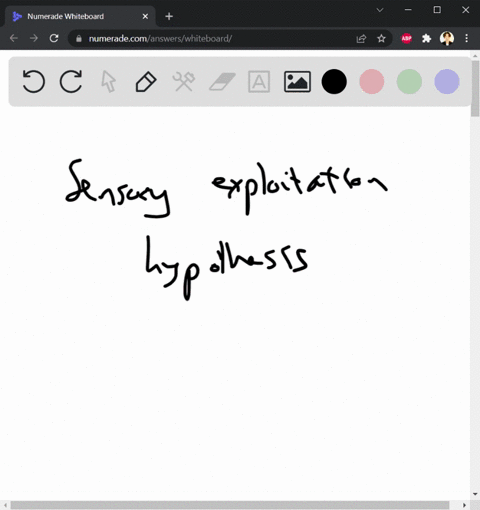Choose the pink pen color
The image size is (480, 510).
point(372,81)
